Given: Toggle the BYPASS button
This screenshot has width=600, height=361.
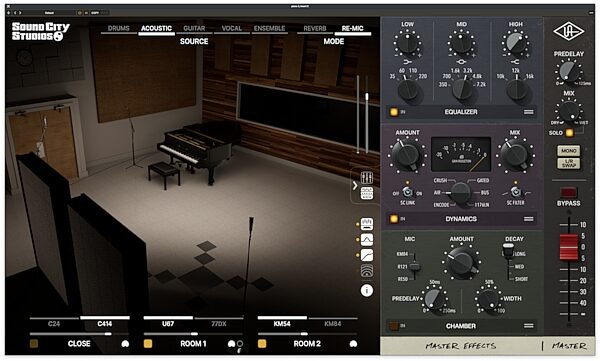Looking at the screenshot, I should tap(568, 193).
